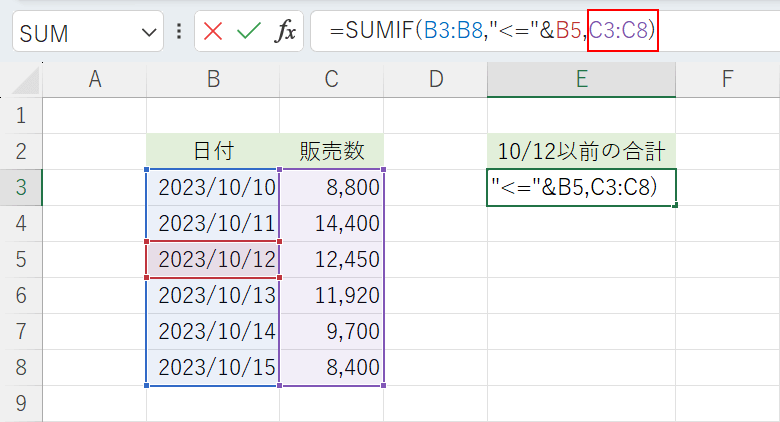
Task: Confirm the formula with the checkmark icon
Action: pyautogui.click(x=248, y=32)
